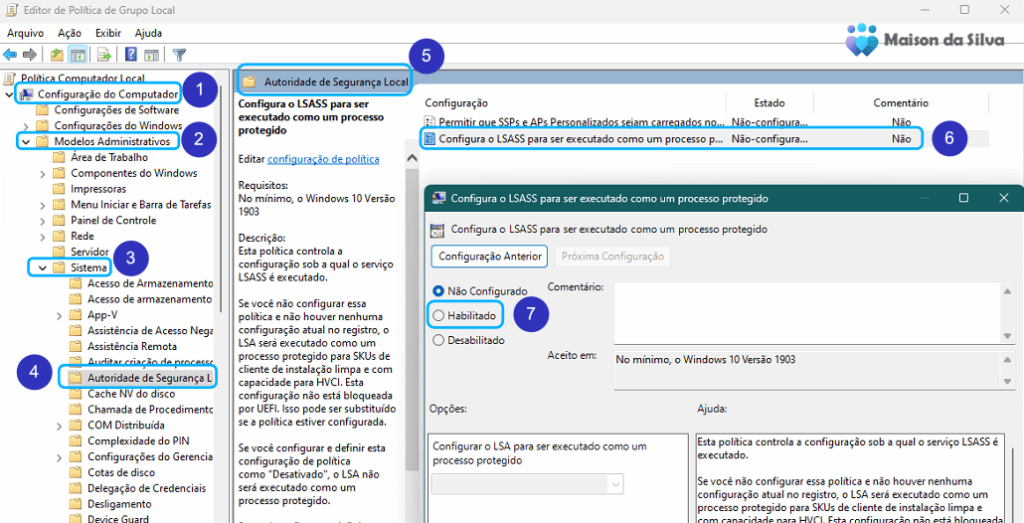Open the configuração de política link
Viewport: 1024px width, 523px height.
323,159
